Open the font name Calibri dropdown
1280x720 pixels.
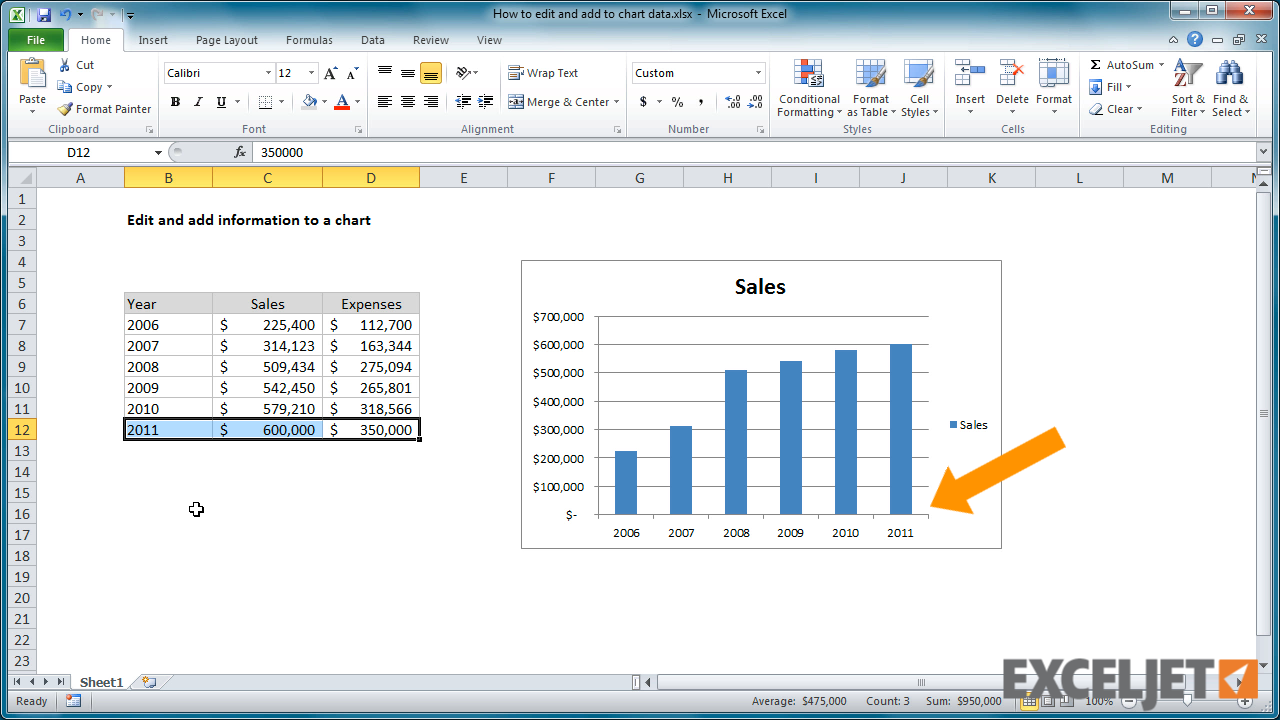pyautogui.click(x=268, y=73)
